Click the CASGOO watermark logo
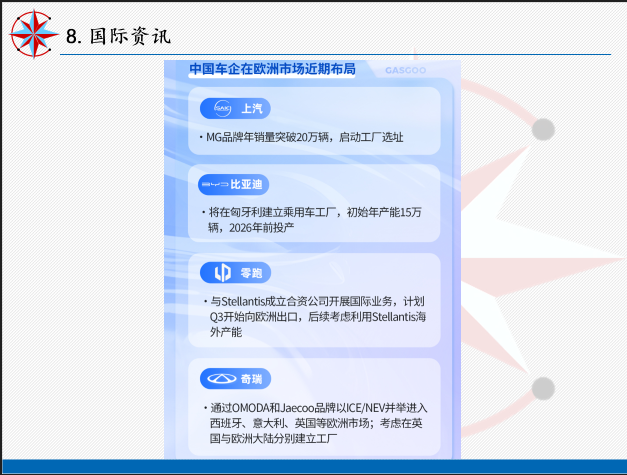The image size is (627, 475). (405, 70)
